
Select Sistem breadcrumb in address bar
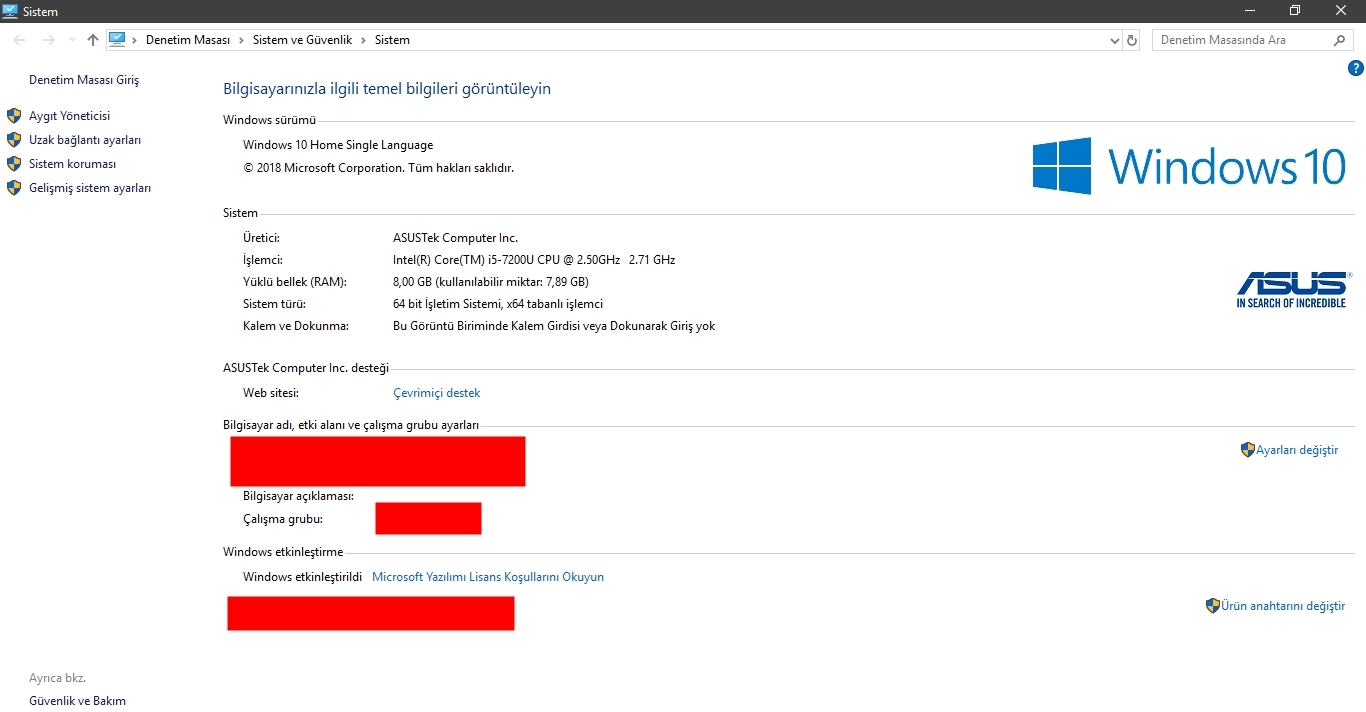coord(392,40)
